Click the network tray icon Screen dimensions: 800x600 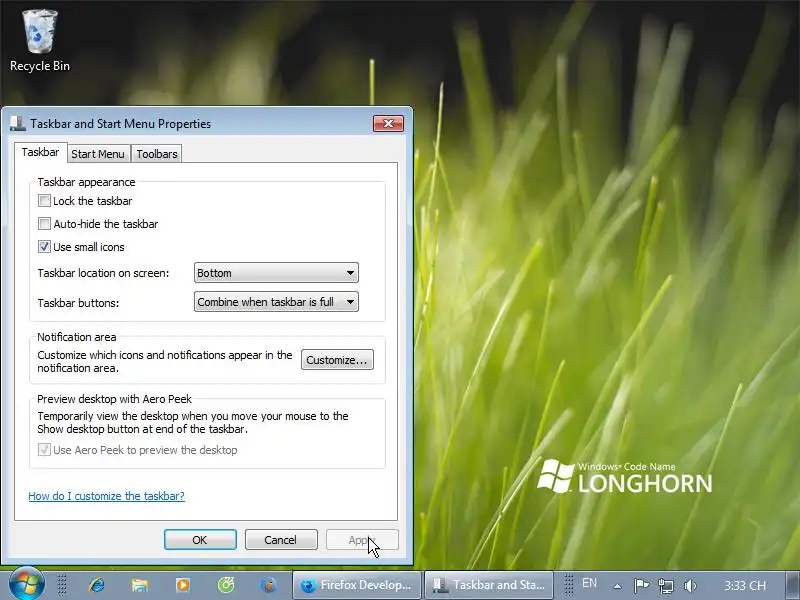pyautogui.click(x=666, y=585)
